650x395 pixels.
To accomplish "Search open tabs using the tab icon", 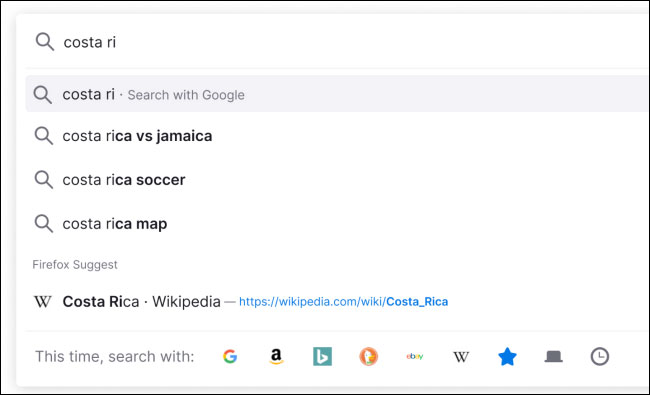I will click(553, 356).
